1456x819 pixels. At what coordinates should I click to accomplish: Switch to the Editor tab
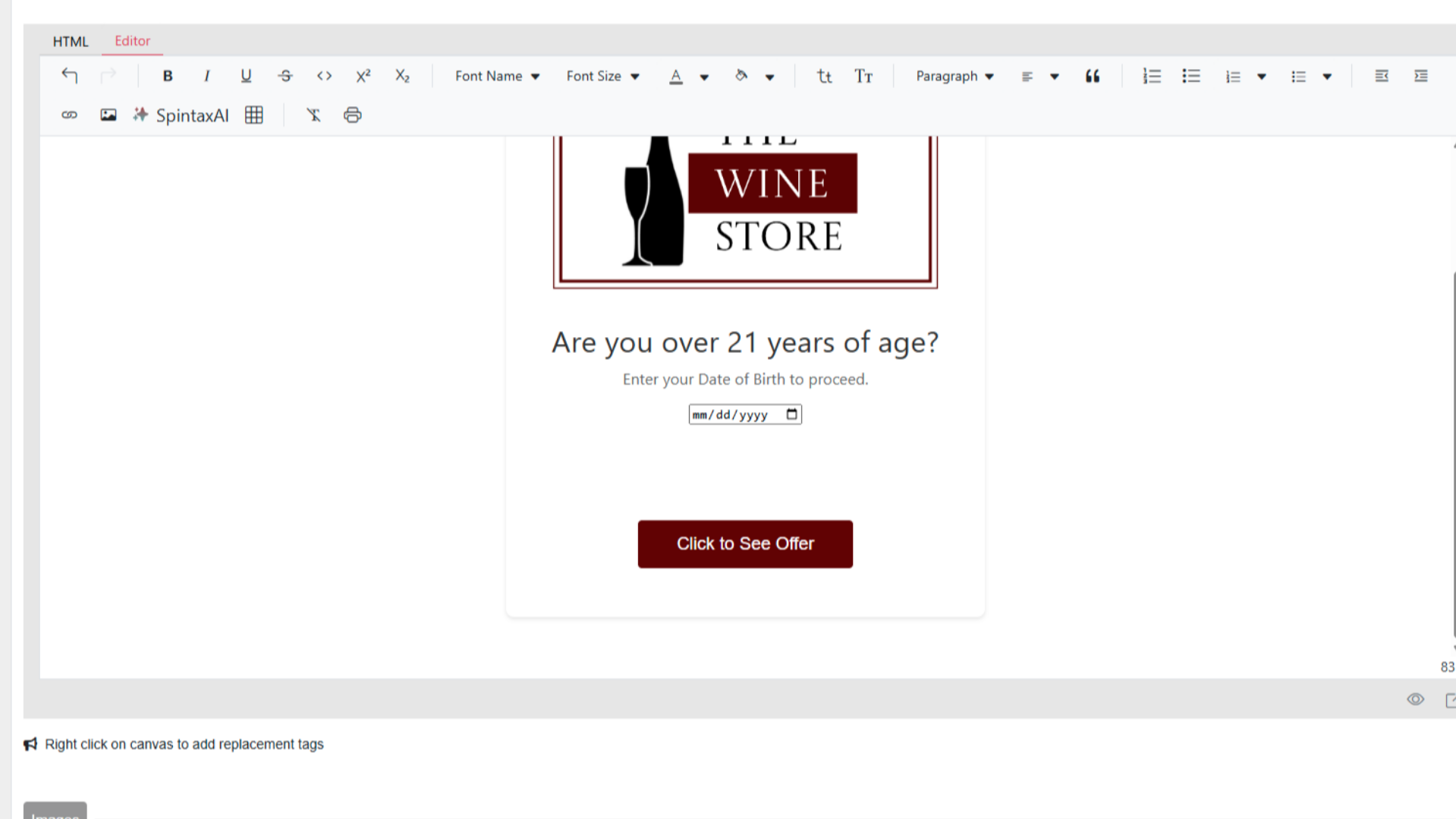(132, 41)
